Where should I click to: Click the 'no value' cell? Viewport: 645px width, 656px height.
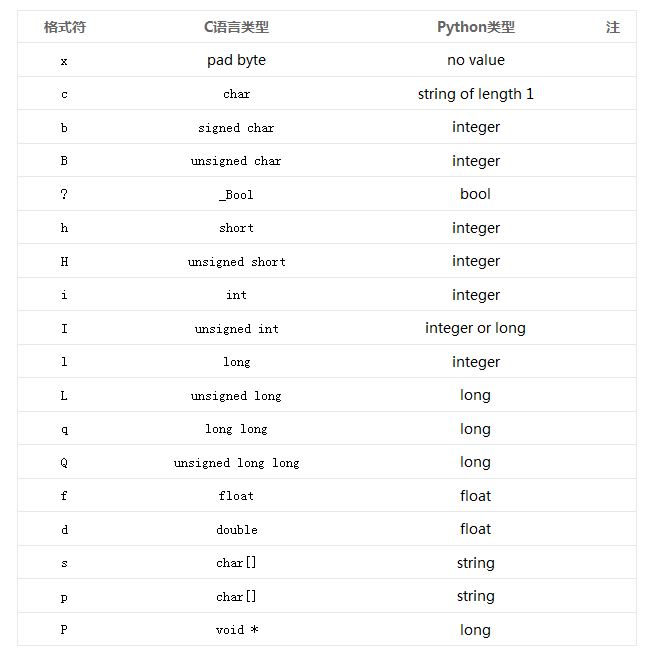[x=476, y=60]
